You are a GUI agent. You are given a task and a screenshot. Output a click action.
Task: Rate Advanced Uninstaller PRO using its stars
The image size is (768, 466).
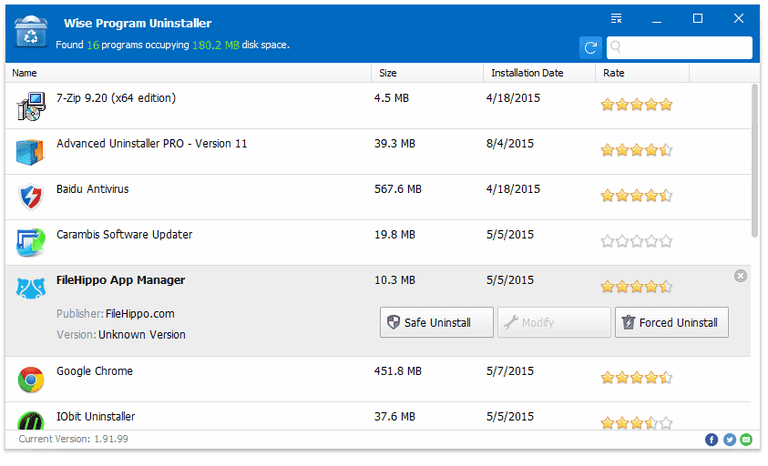(637, 150)
